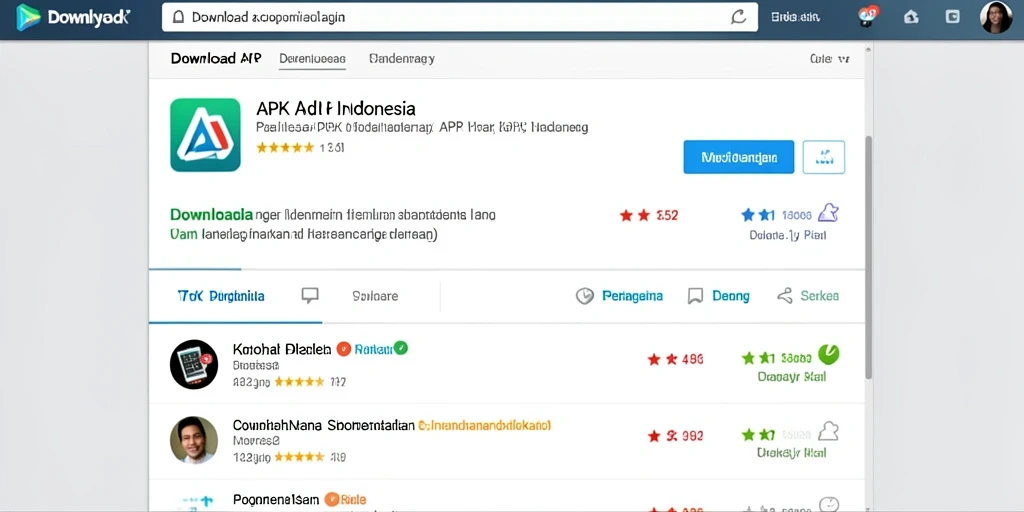The width and height of the screenshot is (1024, 512).
Task: Select the 'Tok Durgtniila' tab
Action: pos(221,296)
